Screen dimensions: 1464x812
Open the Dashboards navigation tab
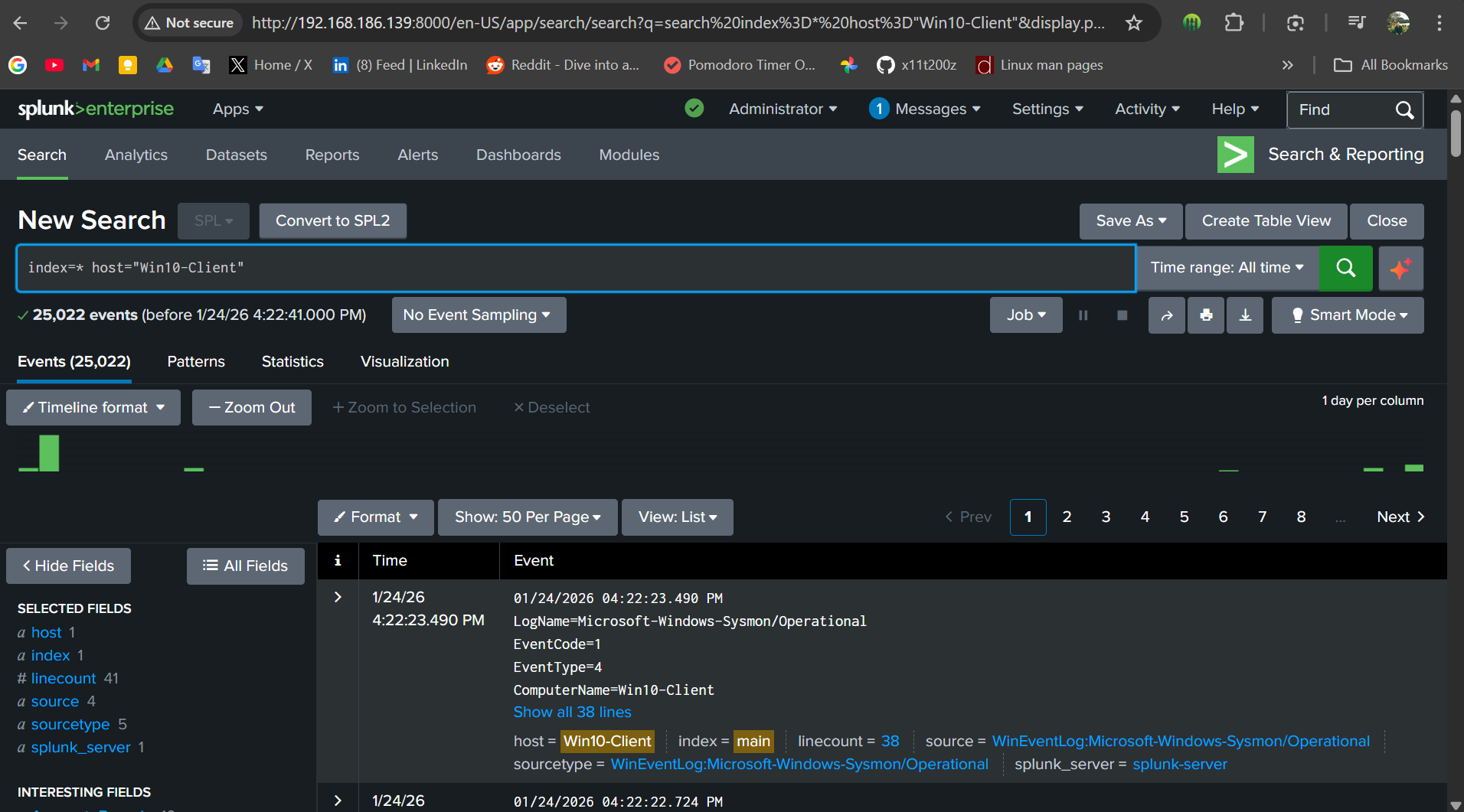click(518, 155)
